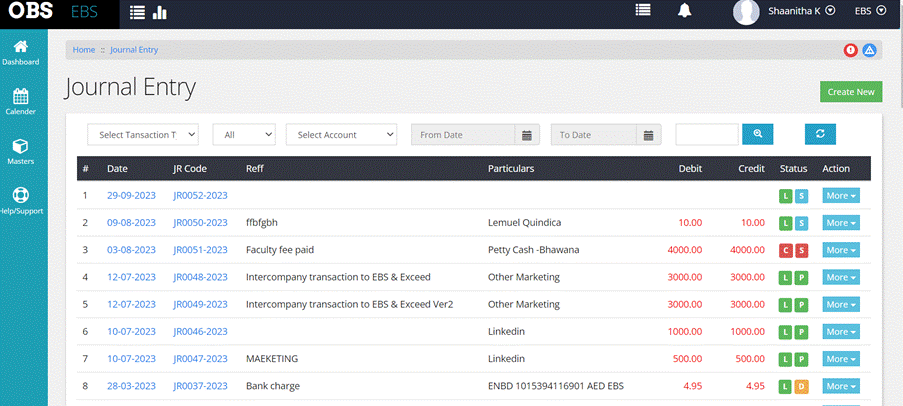The height and width of the screenshot is (406, 903).
Task: Click the red alert icon in breadcrumb bar
Action: pos(850,50)
